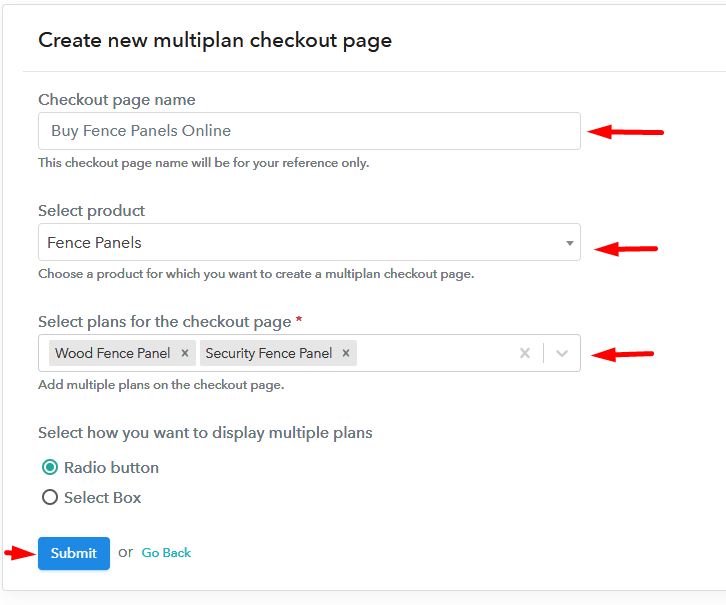
Task: Remove the Wood Fence Panel plan tag
Action: [x=185, y=353]
